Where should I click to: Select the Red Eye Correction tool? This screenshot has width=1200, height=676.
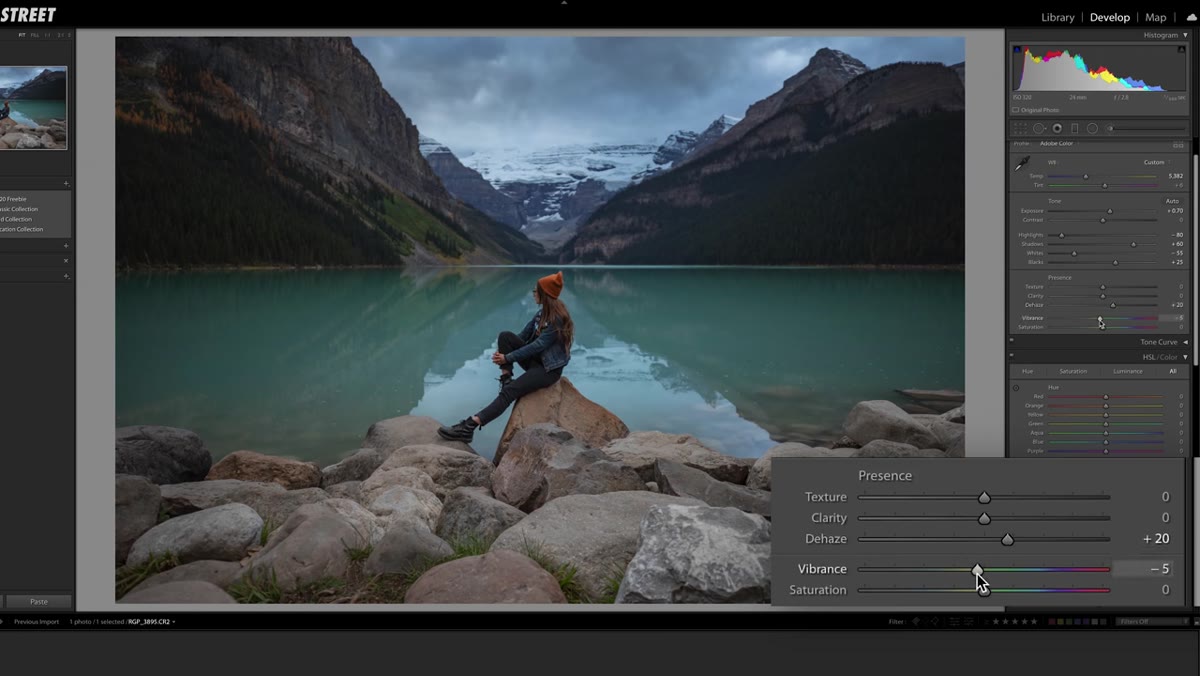tap(1057, 128)
